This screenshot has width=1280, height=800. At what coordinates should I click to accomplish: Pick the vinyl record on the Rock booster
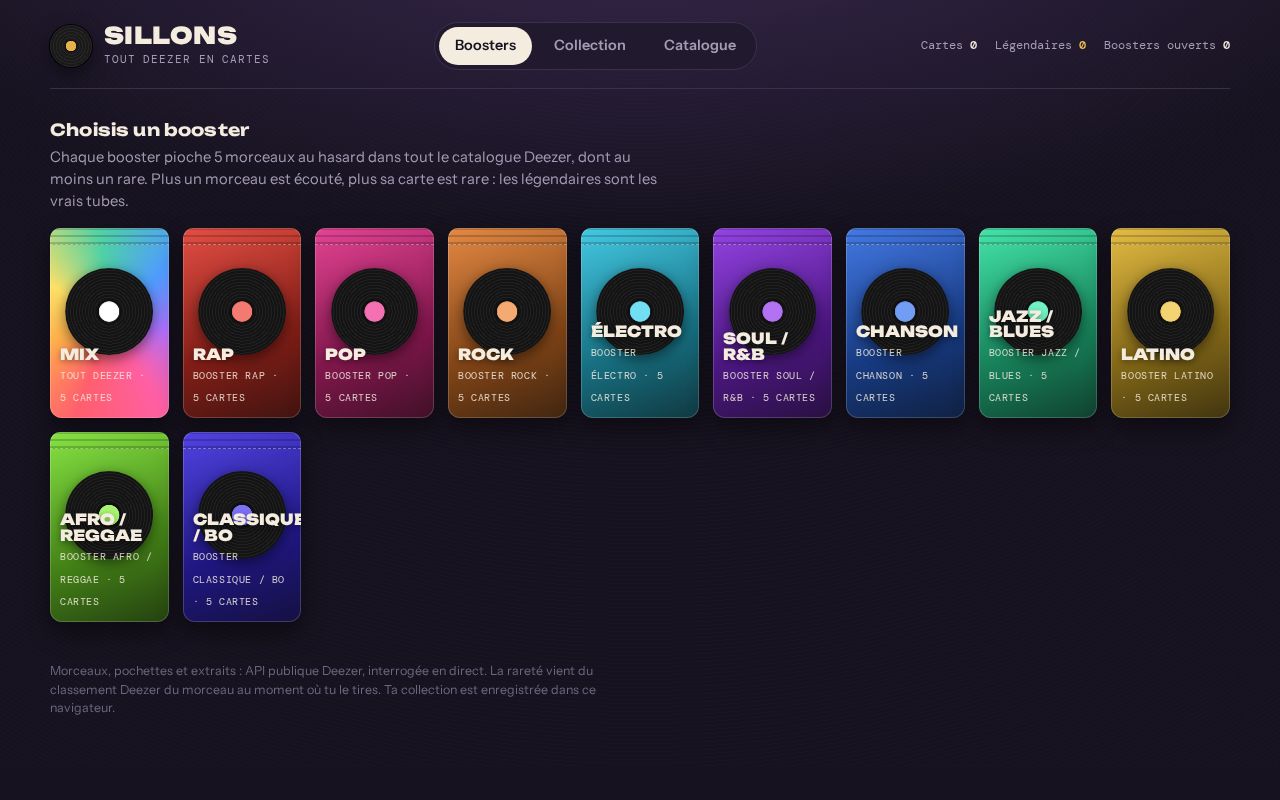pos(507,311)
